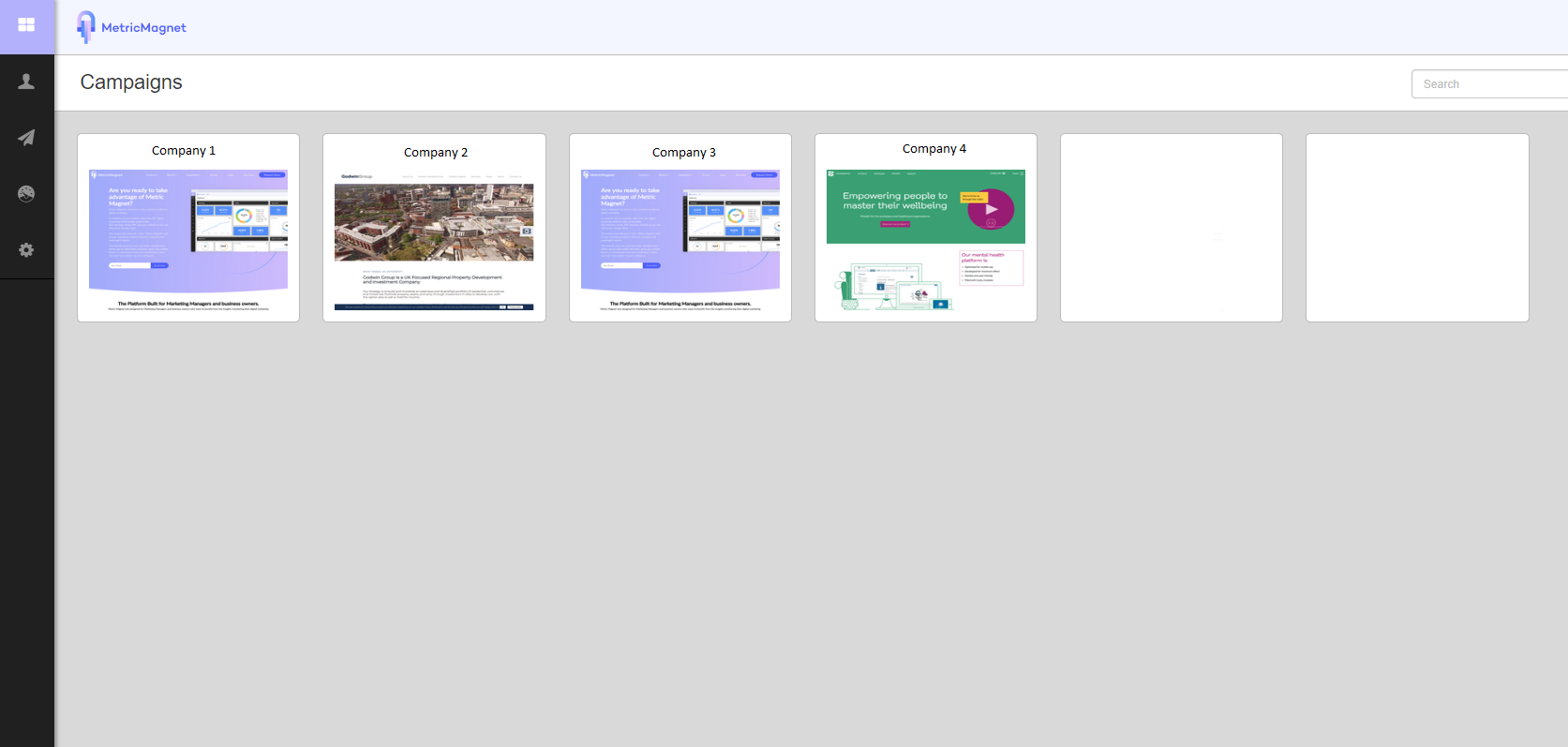1568x747 pixels.
Task: Click the MetricMagnet logo
Action: [x=131, y=27]
